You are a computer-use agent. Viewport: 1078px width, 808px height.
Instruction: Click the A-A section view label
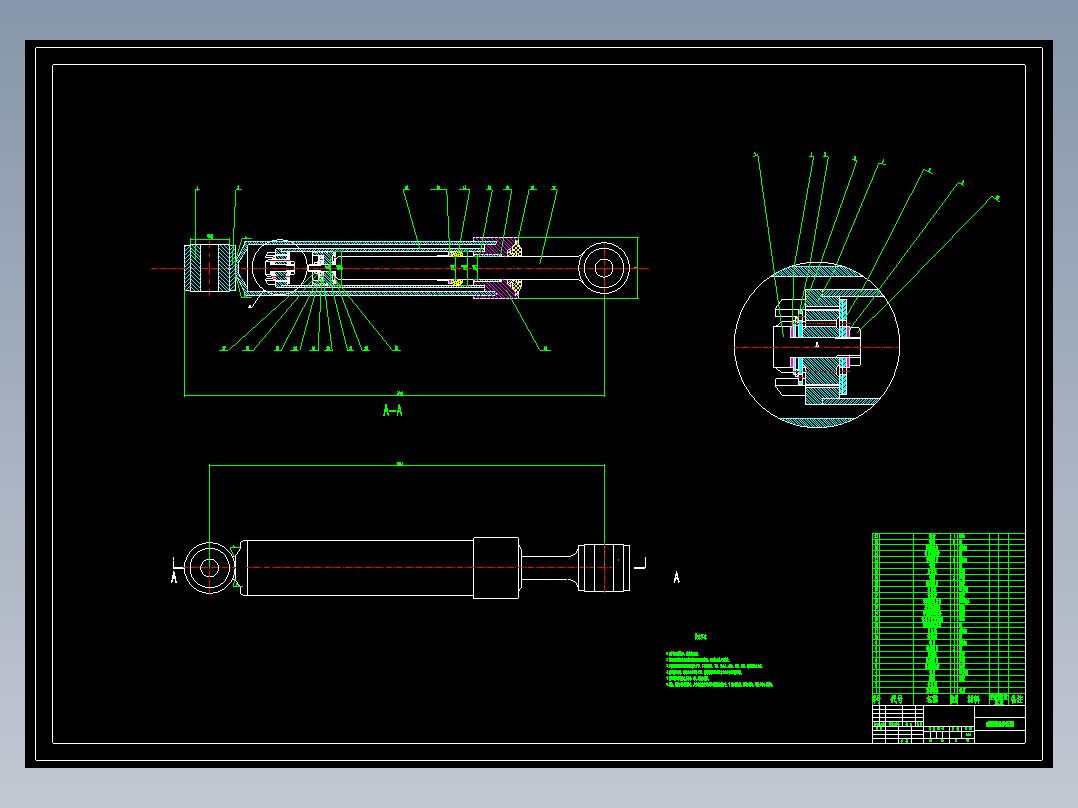(393, 411)
